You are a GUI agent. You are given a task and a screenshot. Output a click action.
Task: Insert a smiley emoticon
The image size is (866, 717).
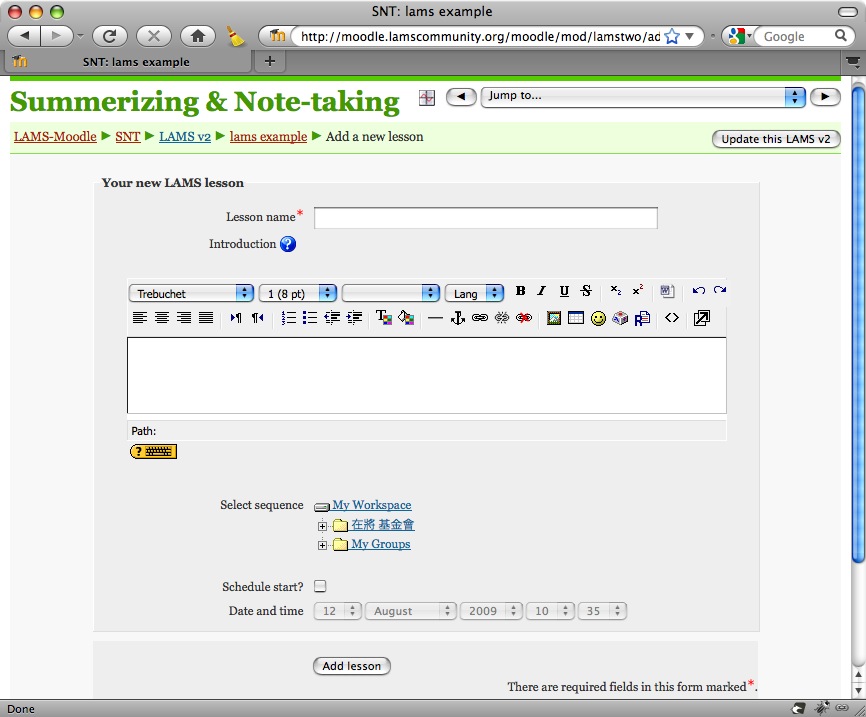click(x=598, y=318)
